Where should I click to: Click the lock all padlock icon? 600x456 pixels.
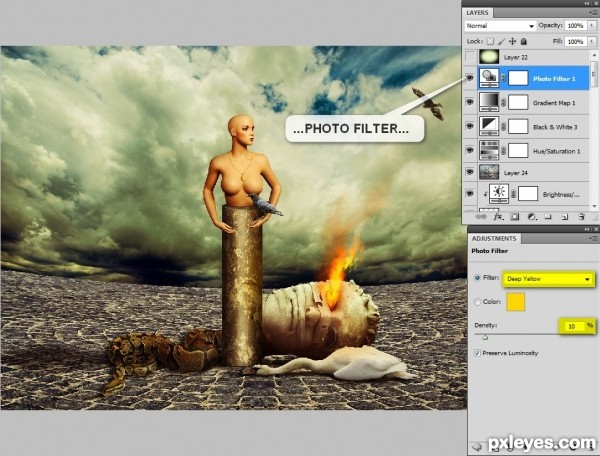(523, 41)
